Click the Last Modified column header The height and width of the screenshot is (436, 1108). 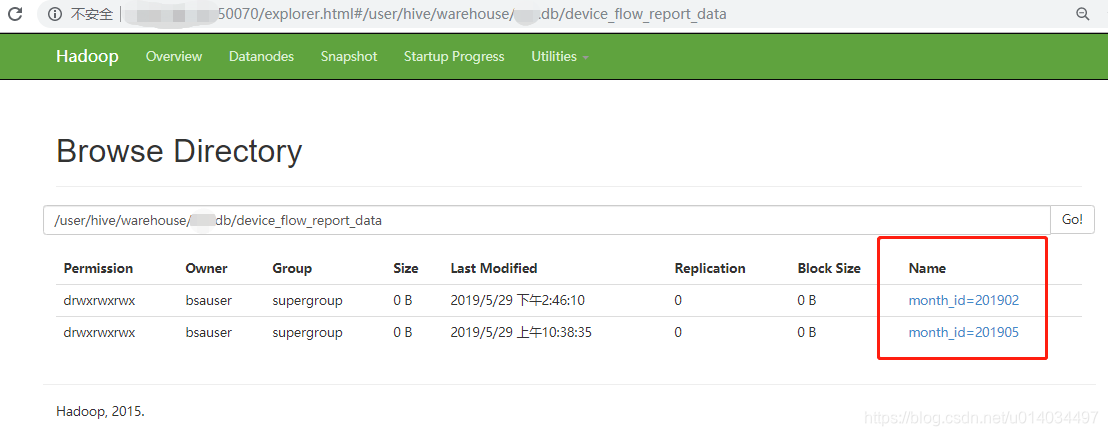click(x=494, y=269)
